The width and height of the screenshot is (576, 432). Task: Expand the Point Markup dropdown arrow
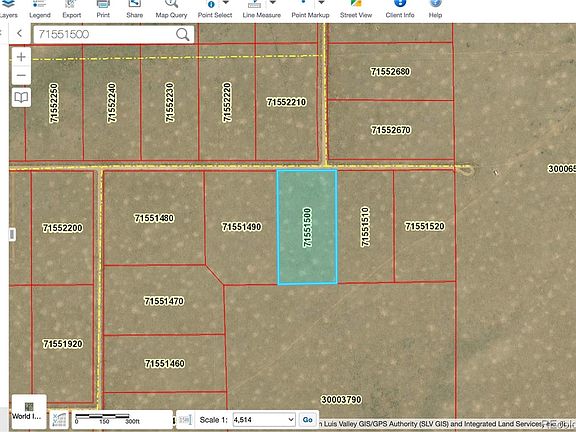coord(321,3)
